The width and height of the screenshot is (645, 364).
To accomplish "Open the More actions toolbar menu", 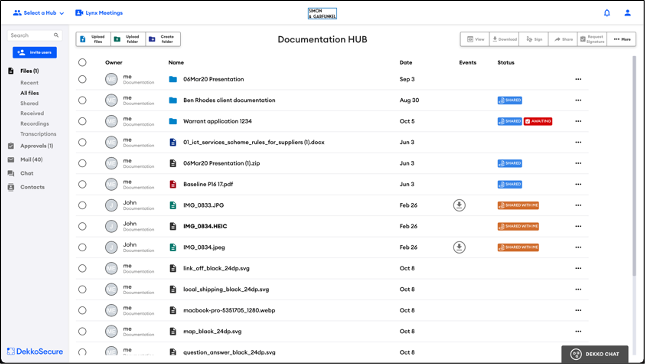I will pos(622,39).
